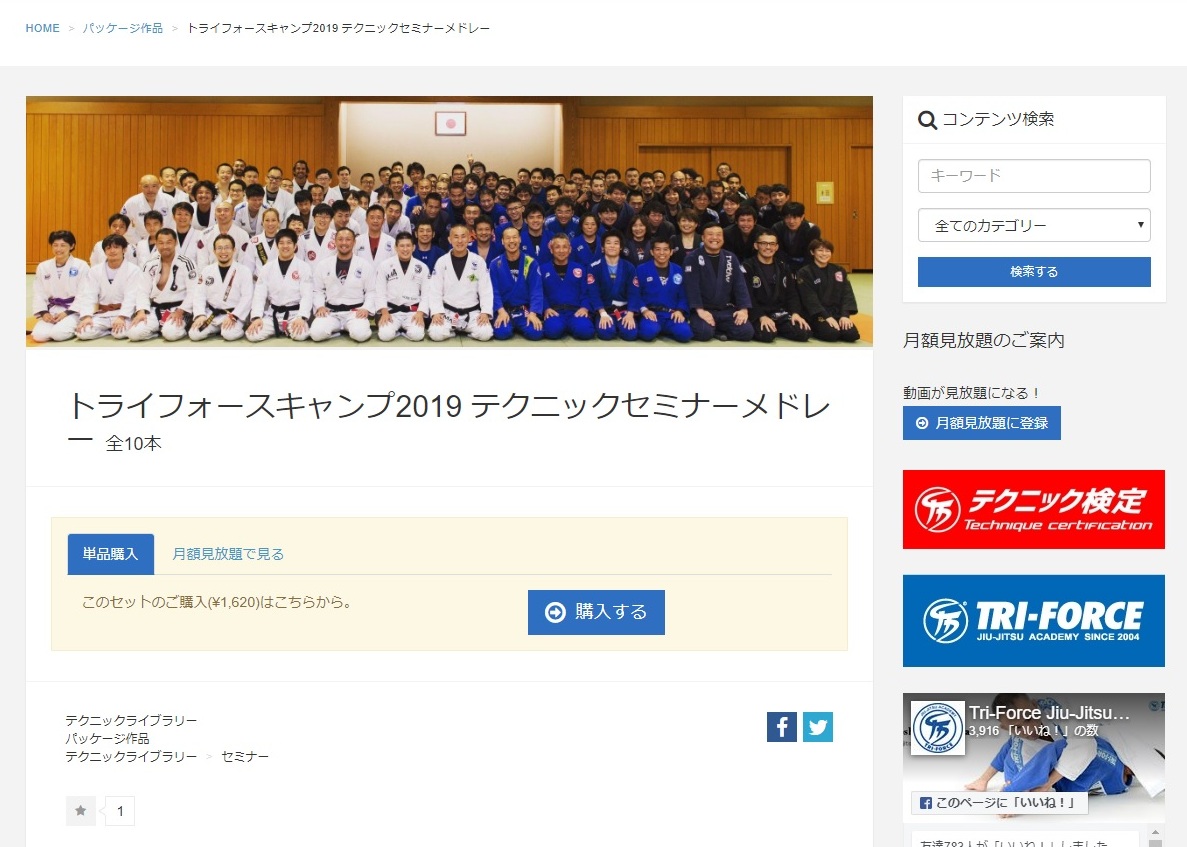Switch to 月額見放題で見る tab
This screenshot has width=1187, height=847.
click(x=228, y=554)
